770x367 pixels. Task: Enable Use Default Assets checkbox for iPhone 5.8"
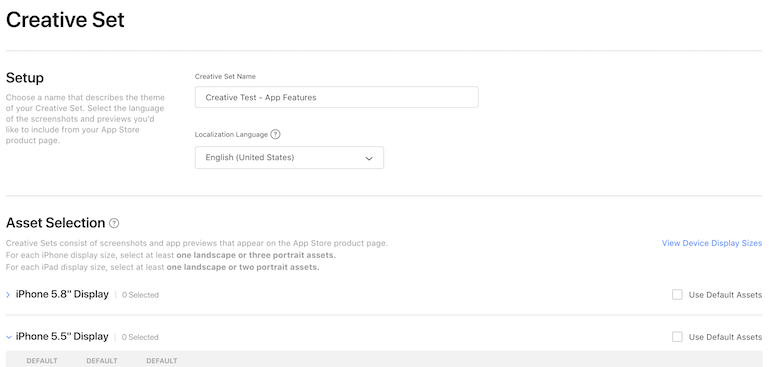point(677,295)
